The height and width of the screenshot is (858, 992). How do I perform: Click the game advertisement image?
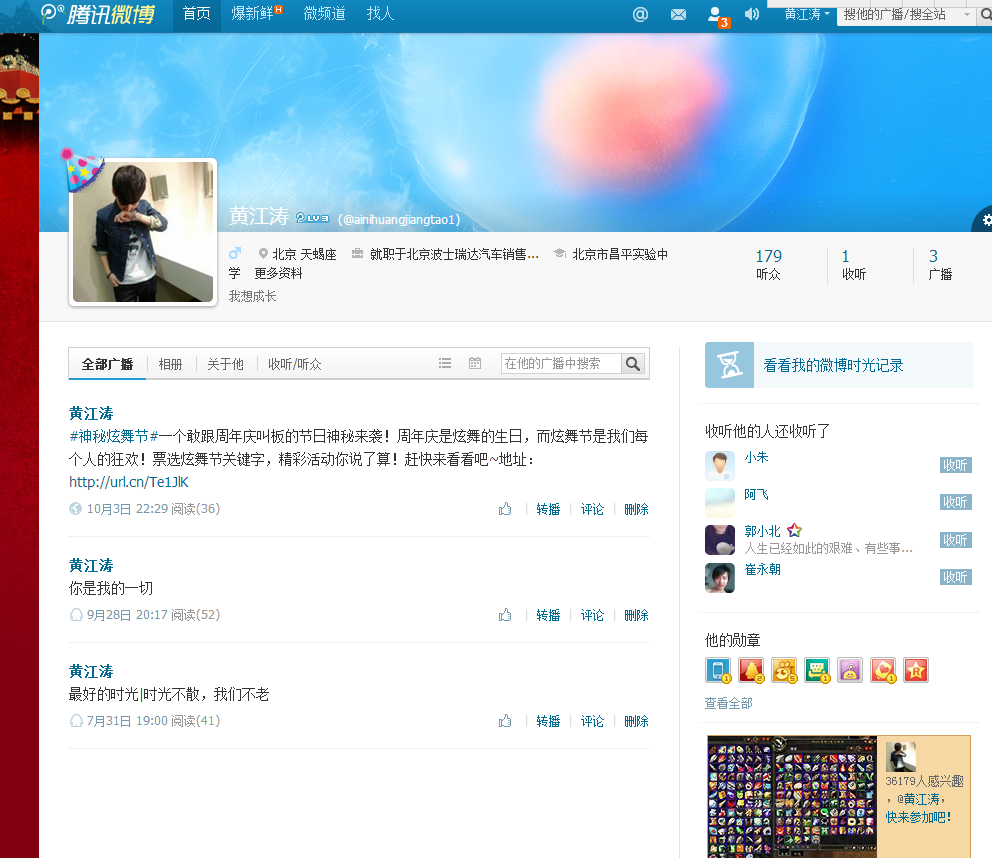point(792,797)
